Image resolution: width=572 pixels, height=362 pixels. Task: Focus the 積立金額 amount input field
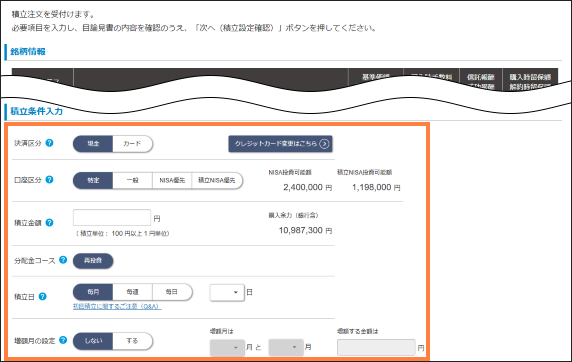(x=112, y=217)
